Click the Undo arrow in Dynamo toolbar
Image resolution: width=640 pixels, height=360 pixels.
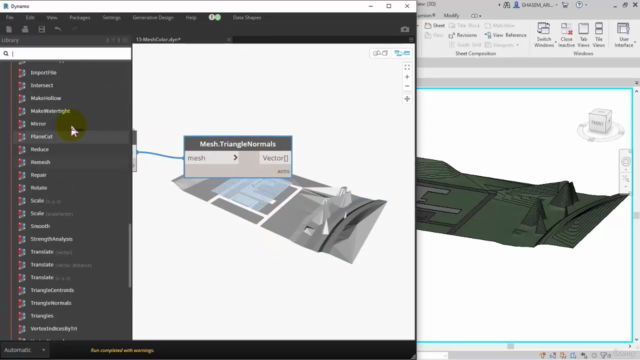(x=58, y=29)
